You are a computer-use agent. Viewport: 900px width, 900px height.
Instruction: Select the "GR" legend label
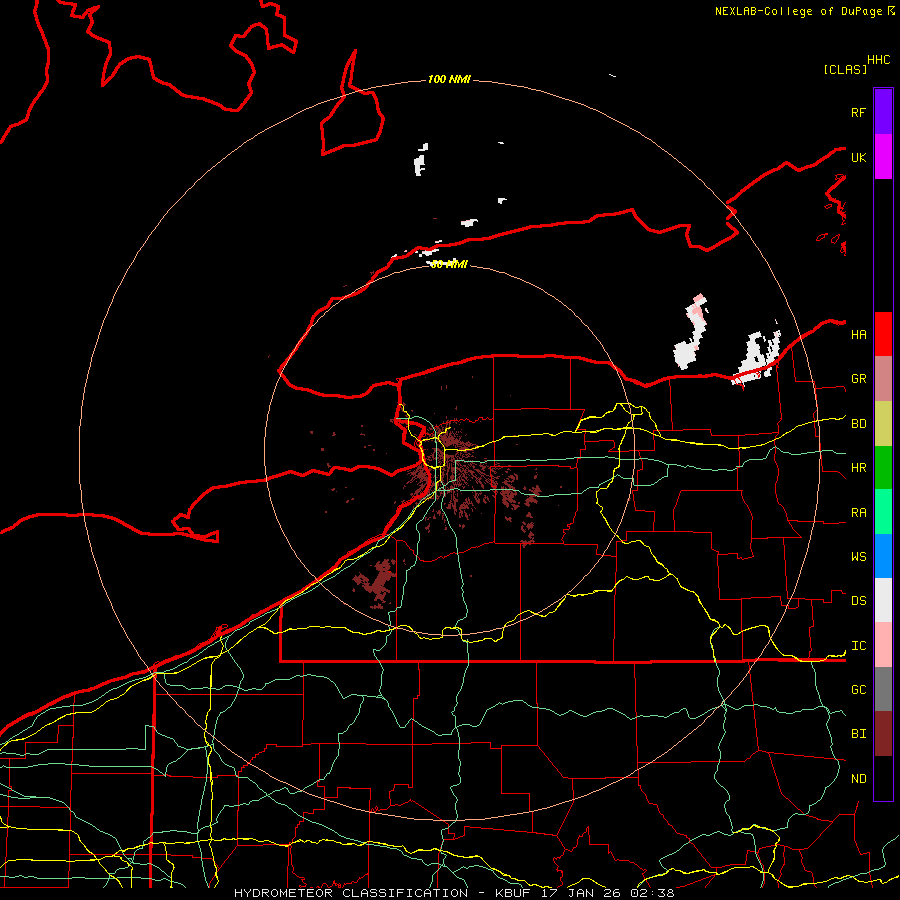tap(858, 379)
